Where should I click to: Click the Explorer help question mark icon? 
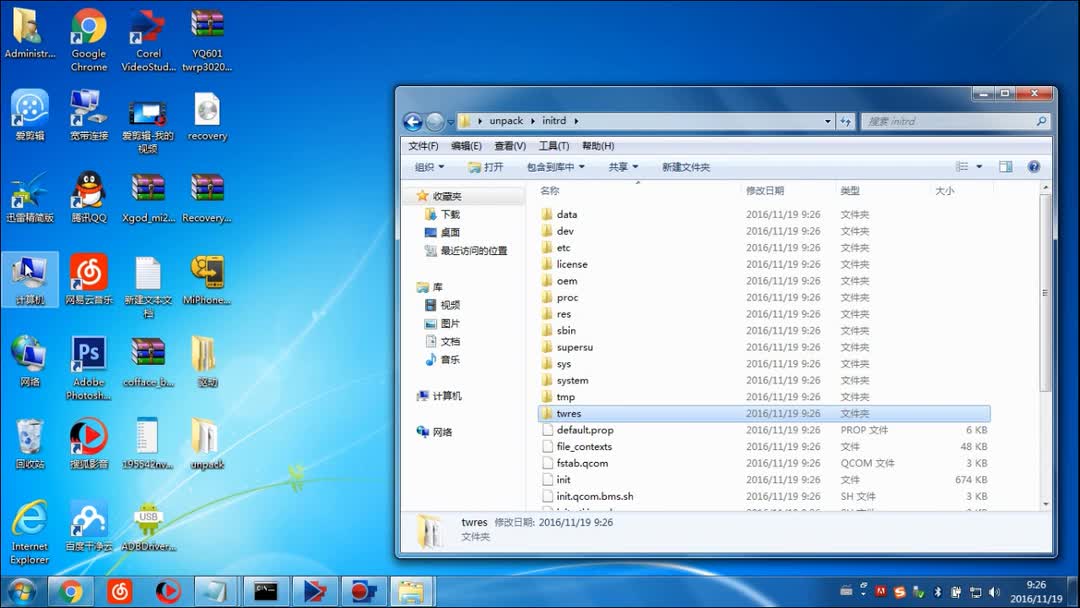coord(1033,166)
